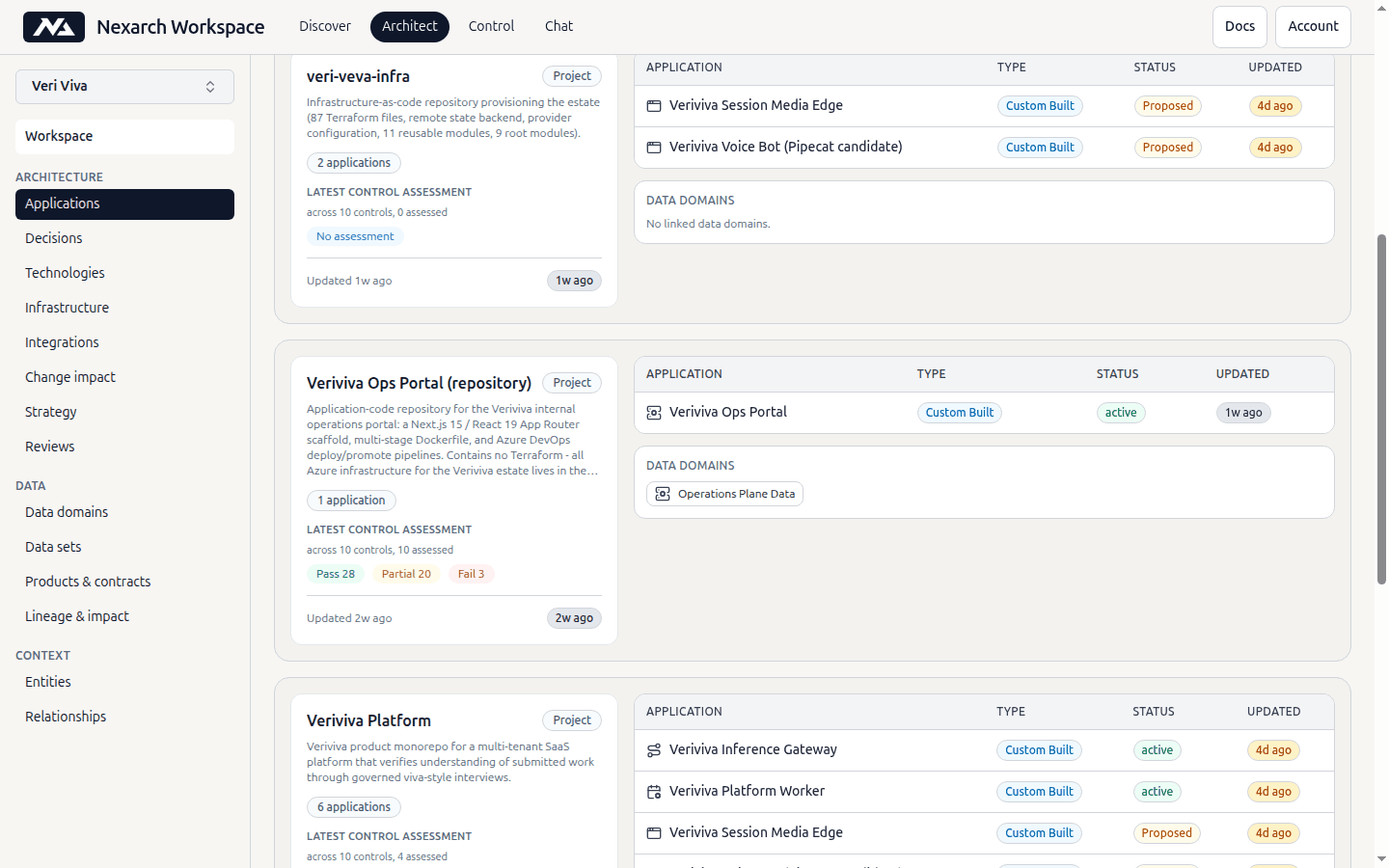
Task: Click the 2 applications badge
Action: click(354, 164)
